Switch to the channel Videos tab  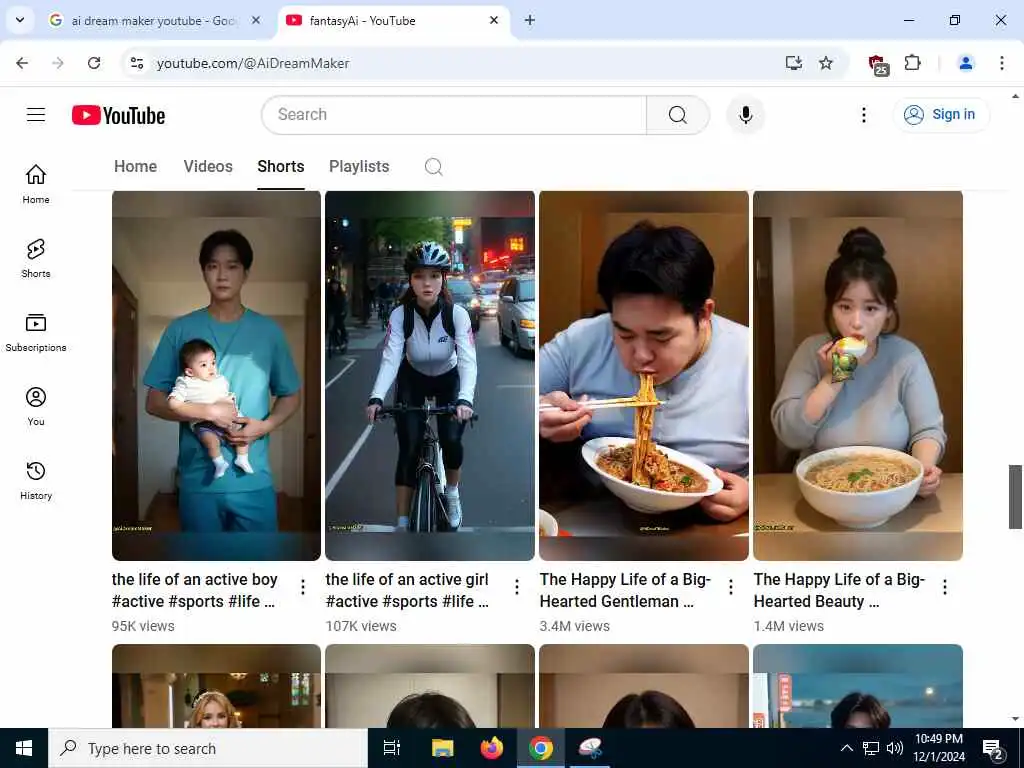pos(208,167)
